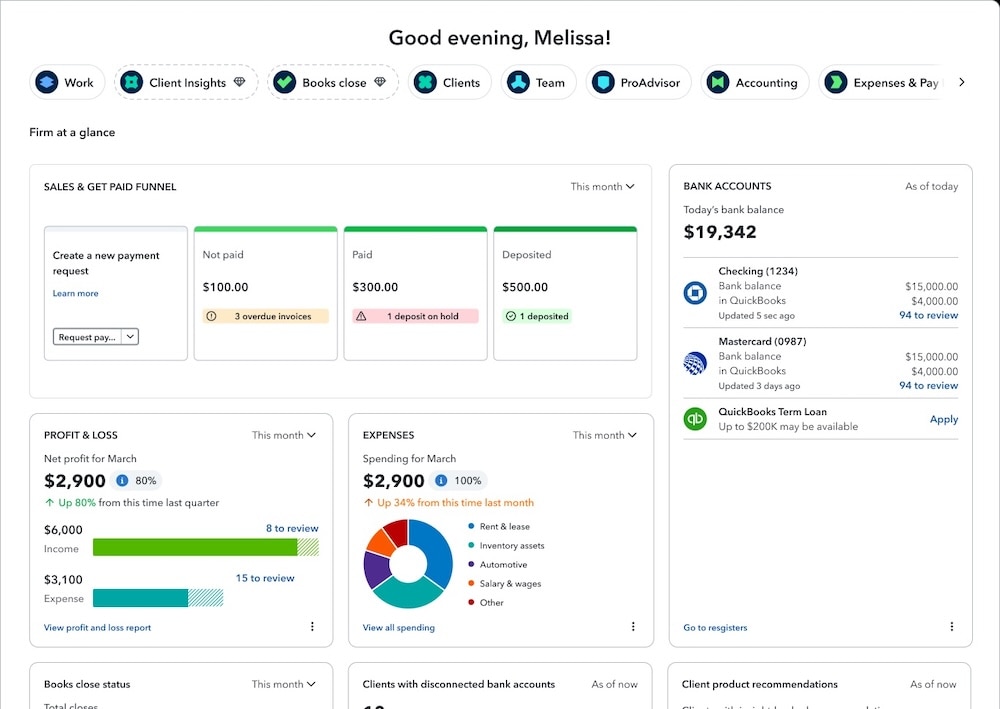
Task: Open Client Insights from the navigation bar
Action: (x=133, y=82)
